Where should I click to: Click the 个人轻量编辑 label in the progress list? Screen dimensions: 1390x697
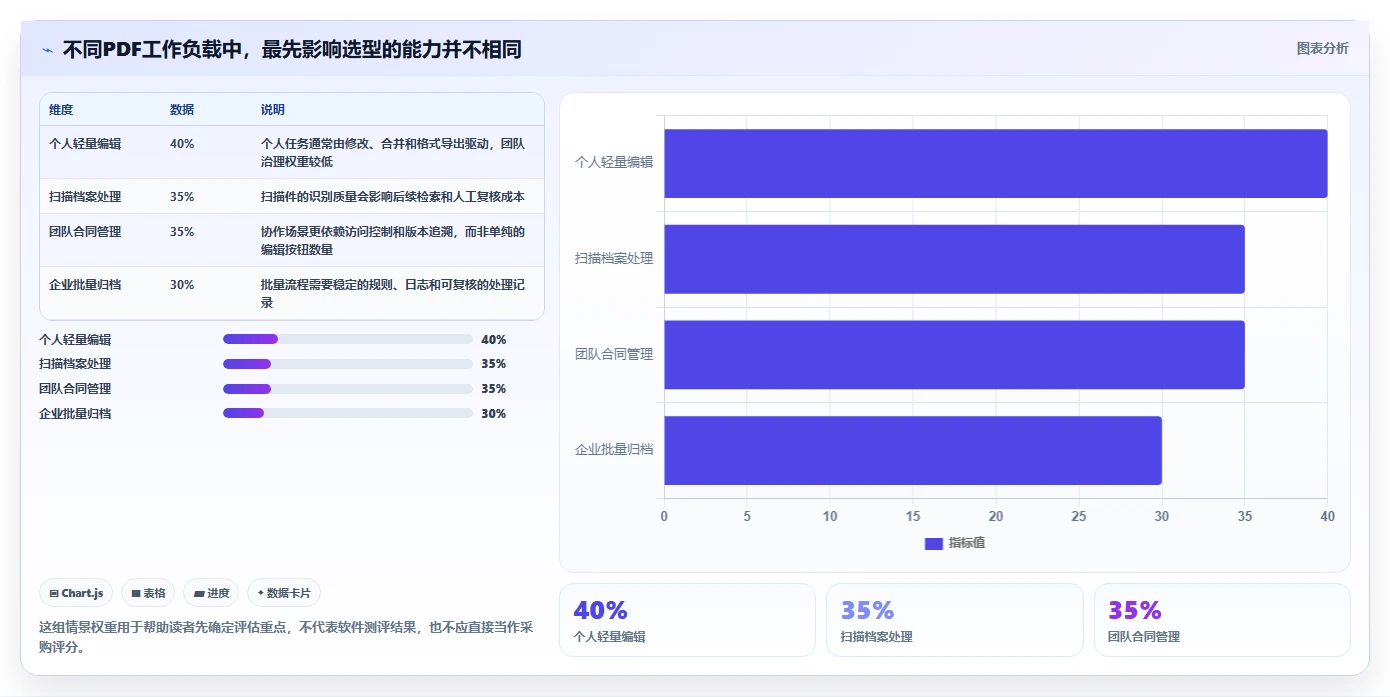(x=75, y=340)
